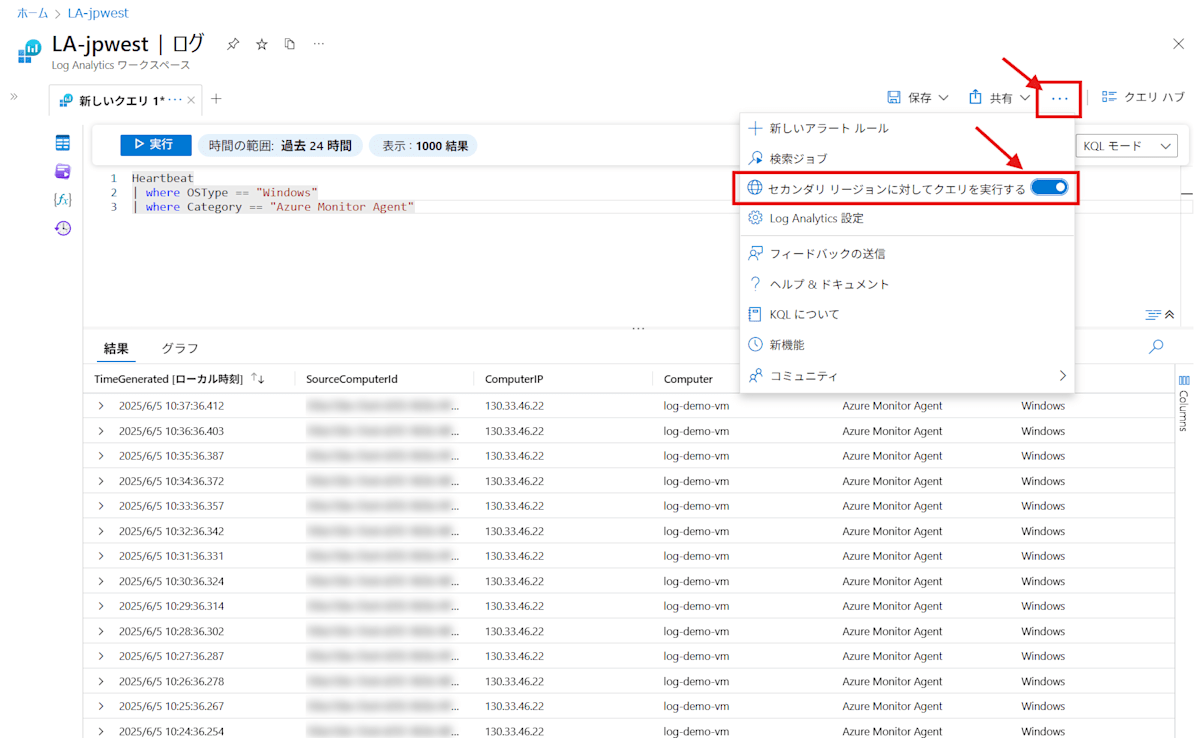This screenshot has width=1200, height=738.
Task: Open the 共有 dropdown
Action: pos(999,97)
